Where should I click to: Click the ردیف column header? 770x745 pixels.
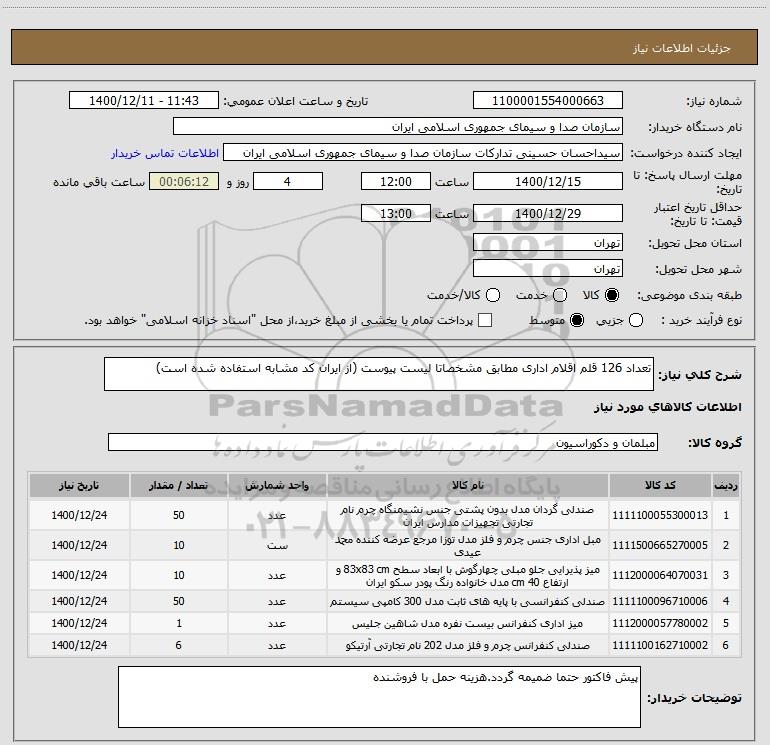click(726, 485)
